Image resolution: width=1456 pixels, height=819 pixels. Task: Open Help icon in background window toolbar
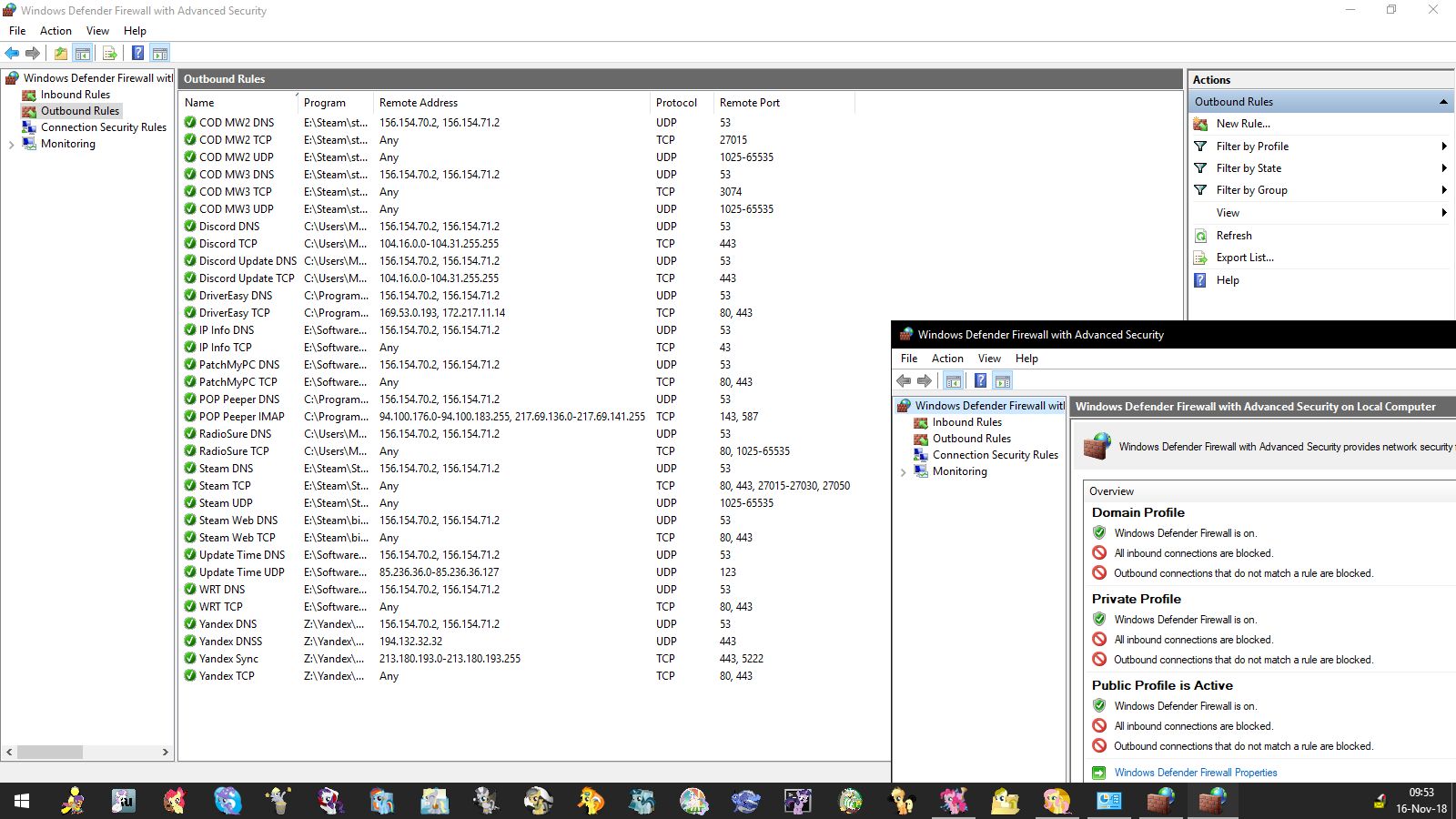coord(137,53)
